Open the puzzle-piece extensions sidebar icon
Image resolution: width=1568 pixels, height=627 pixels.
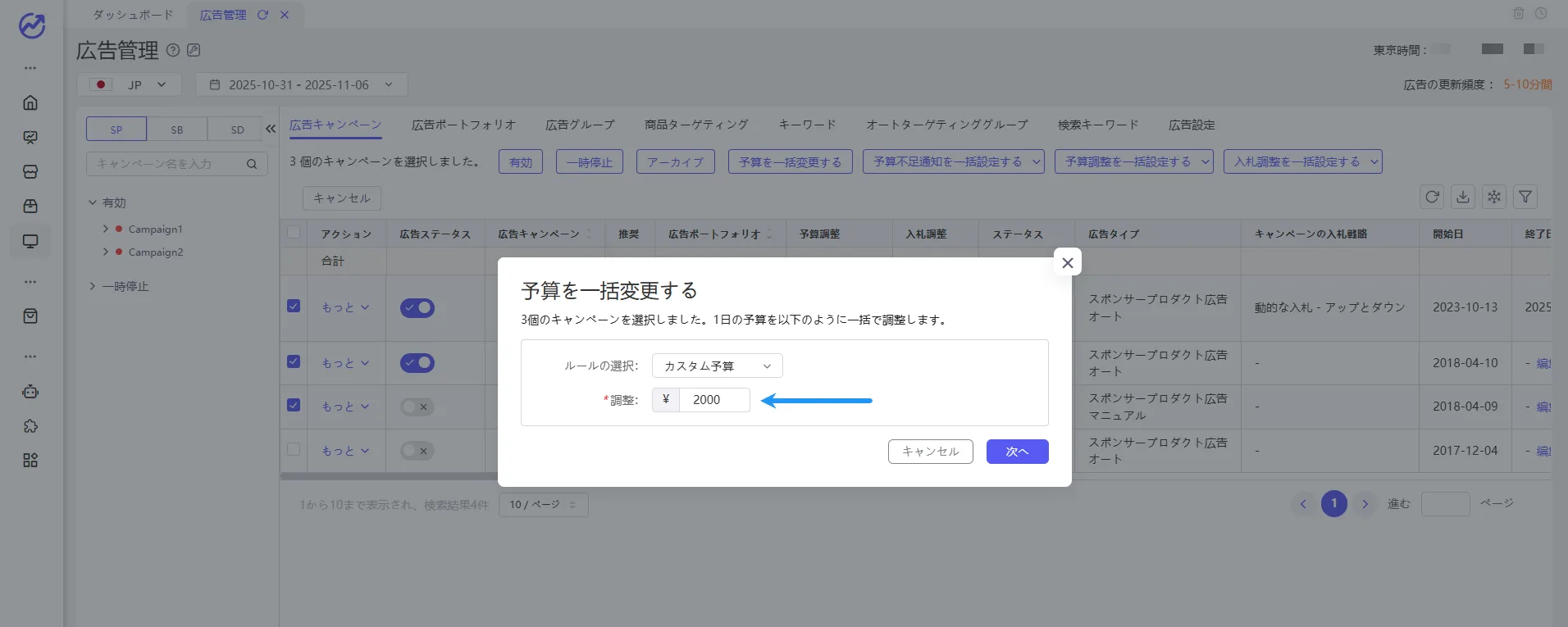coord(30,426)
